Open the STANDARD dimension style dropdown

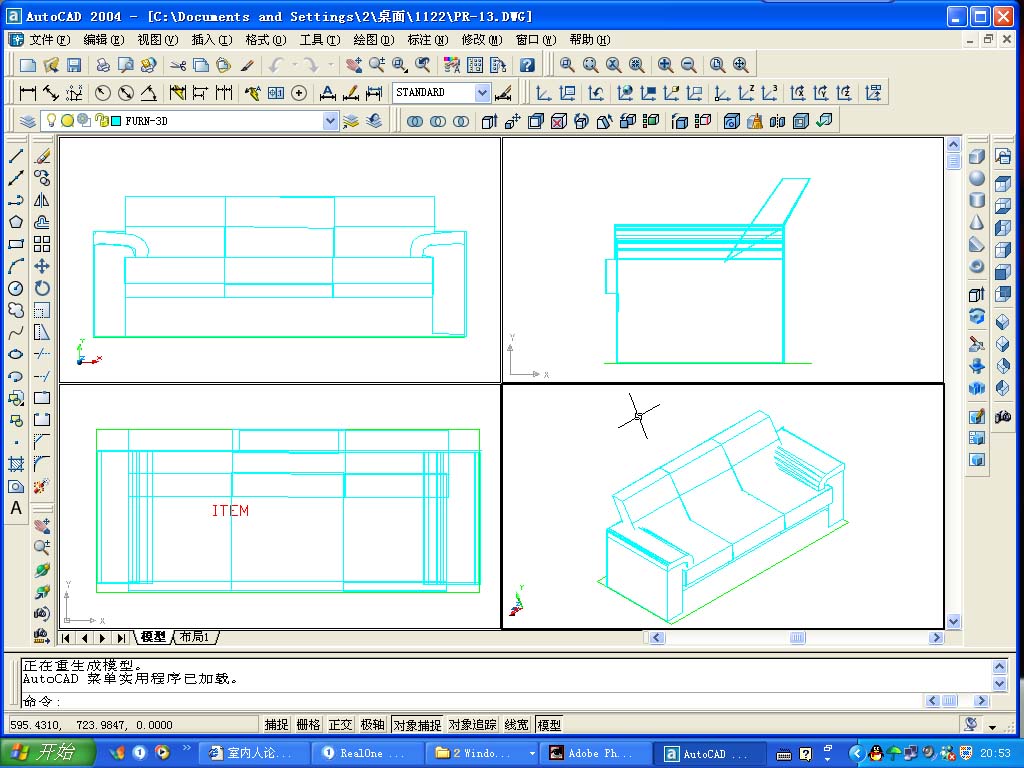pos(483,93)
